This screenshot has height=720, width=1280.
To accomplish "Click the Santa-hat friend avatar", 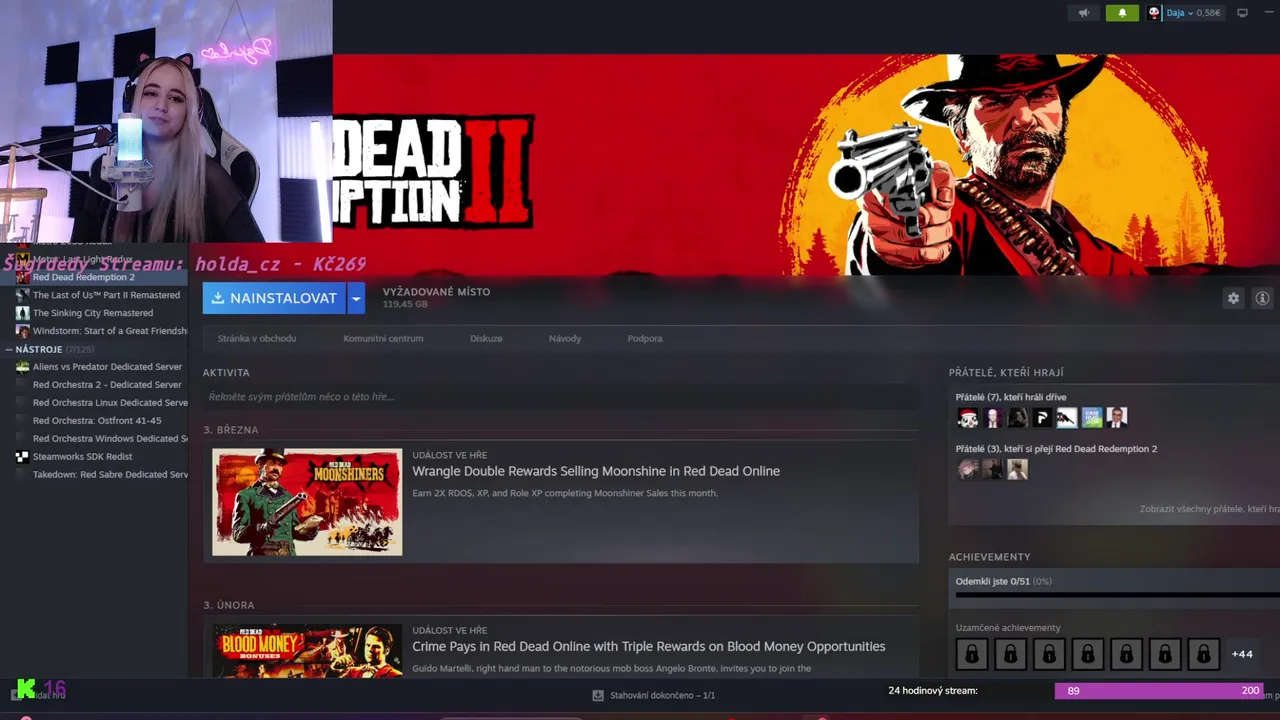I will tap(967, 418).
